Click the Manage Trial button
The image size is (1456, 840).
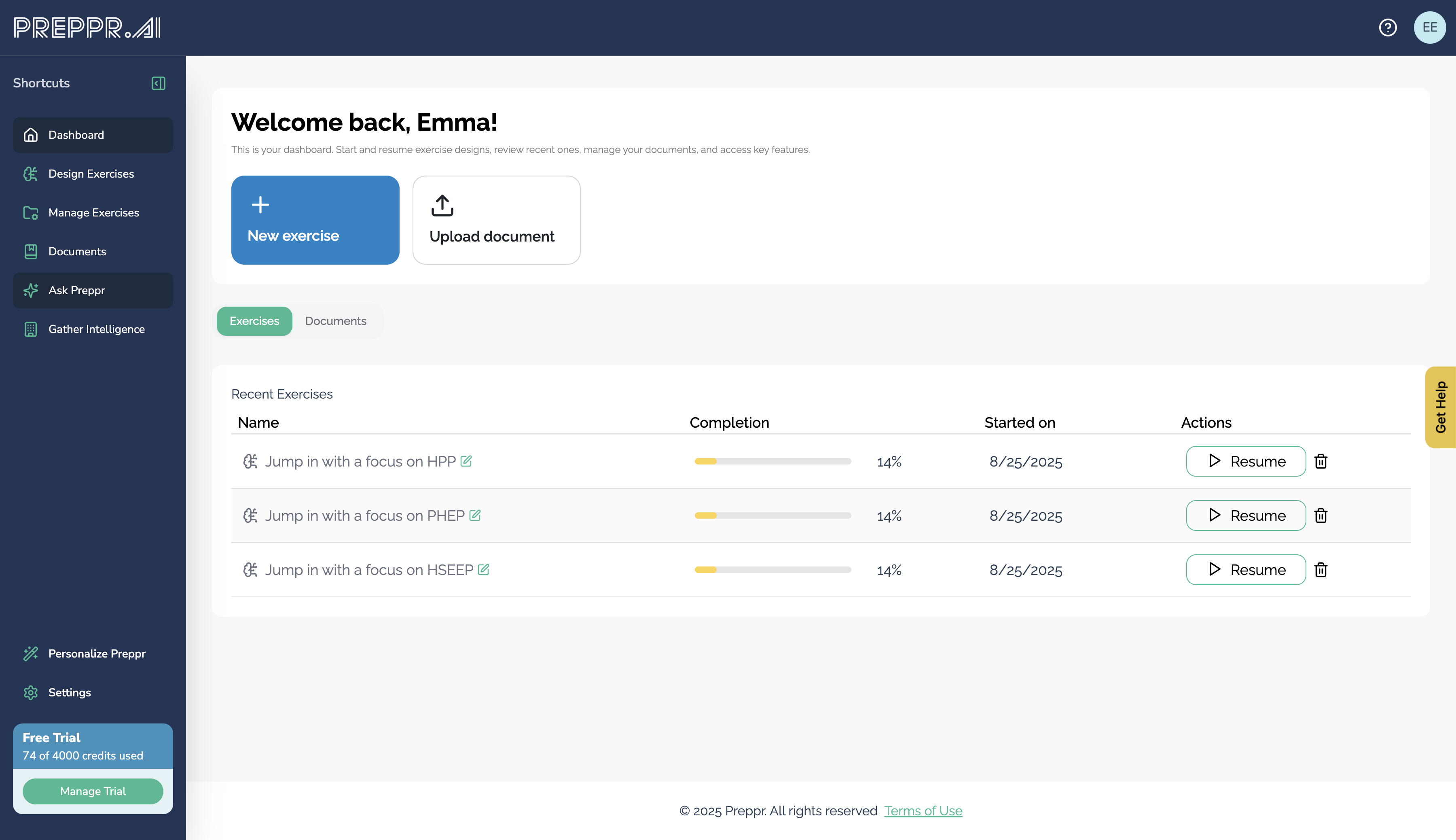[93, 791]
